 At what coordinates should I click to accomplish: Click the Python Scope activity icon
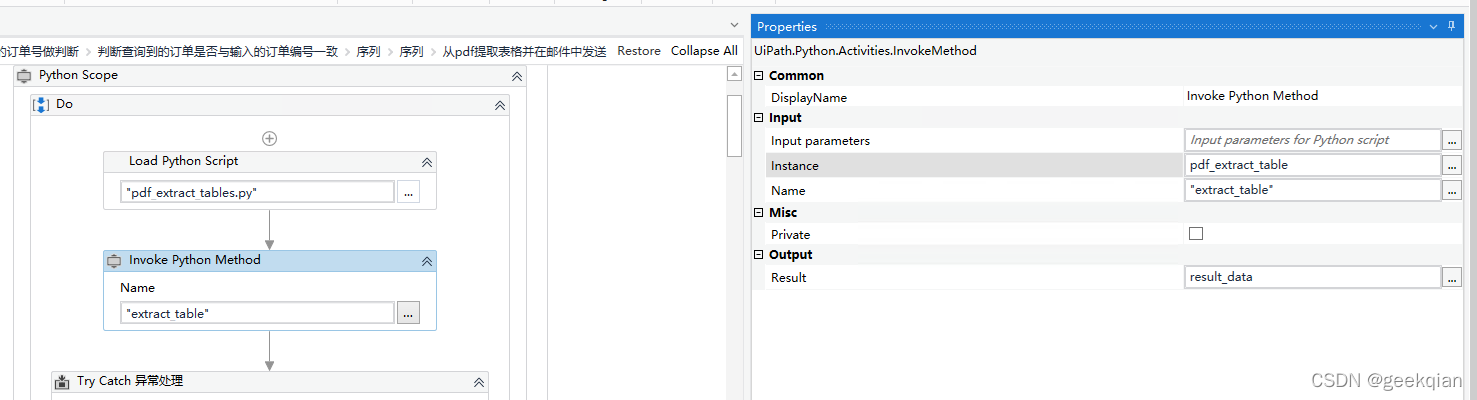(x=24, y=76)
